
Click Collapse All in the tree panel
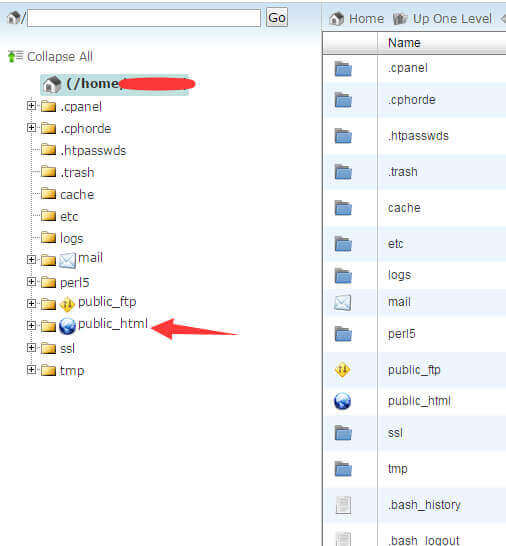[x=50, y=56]
